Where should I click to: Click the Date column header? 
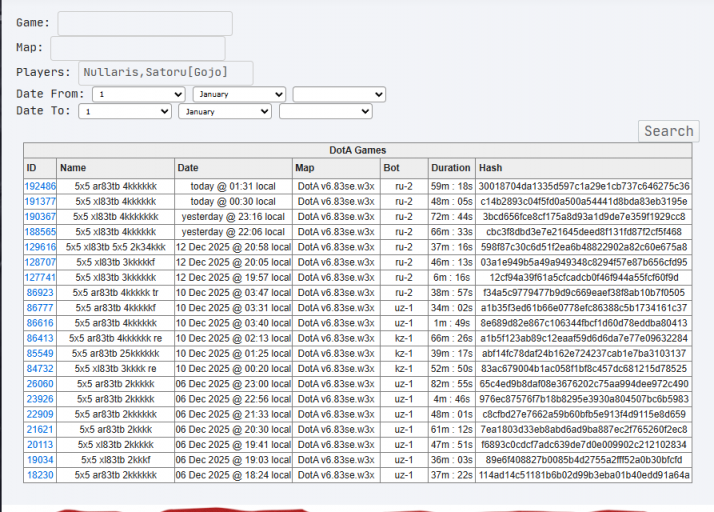tap(233, 168)
